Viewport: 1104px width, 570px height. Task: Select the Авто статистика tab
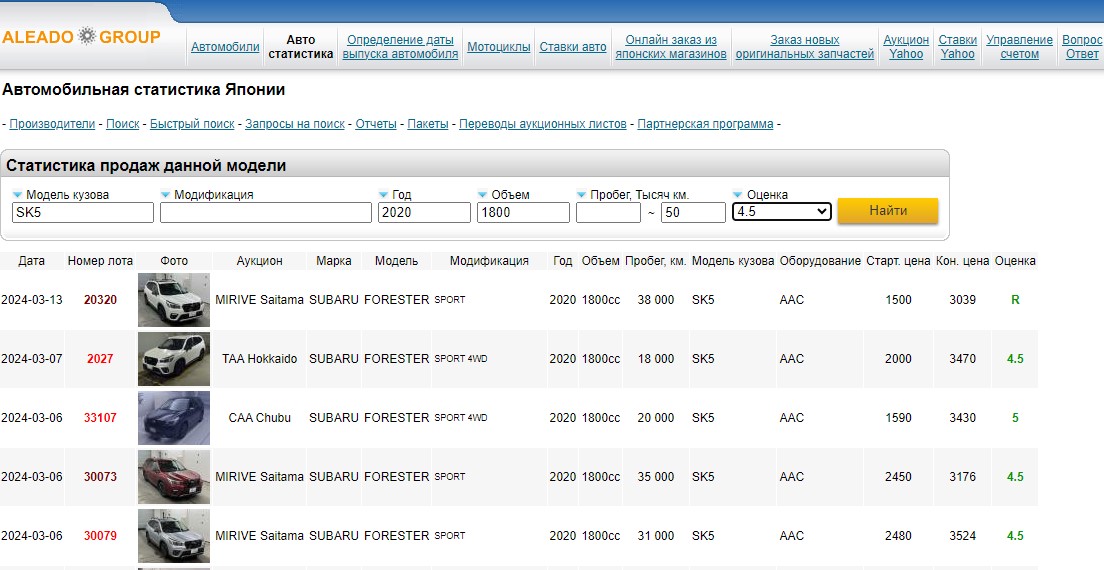click(x=301, y=47)
